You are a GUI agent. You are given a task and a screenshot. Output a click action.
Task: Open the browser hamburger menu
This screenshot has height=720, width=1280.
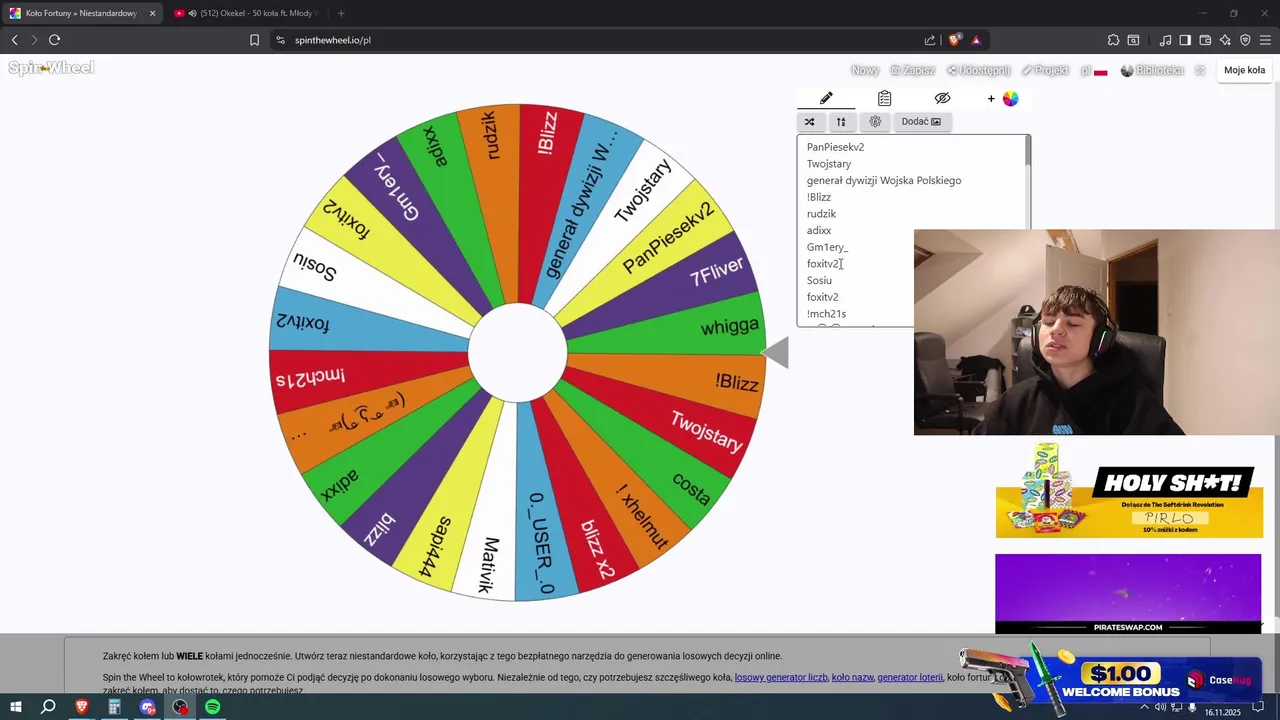pyautogui.click(x=1266, y=40)
